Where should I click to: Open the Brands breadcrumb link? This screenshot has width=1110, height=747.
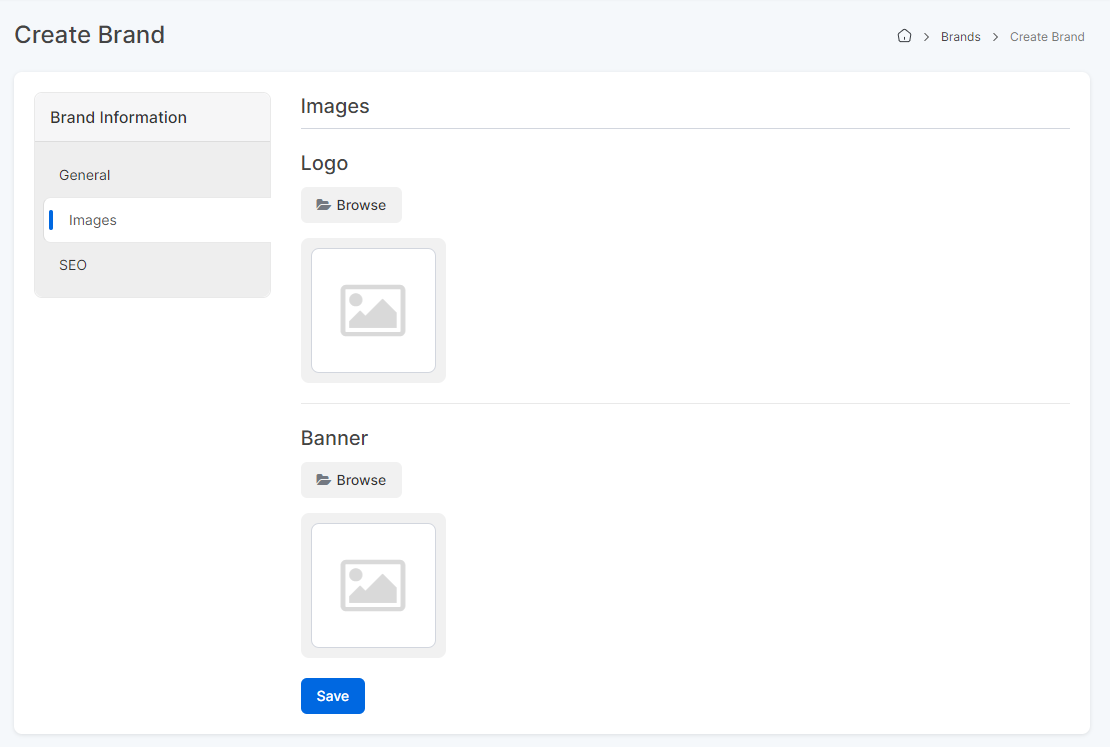(960, 37)
